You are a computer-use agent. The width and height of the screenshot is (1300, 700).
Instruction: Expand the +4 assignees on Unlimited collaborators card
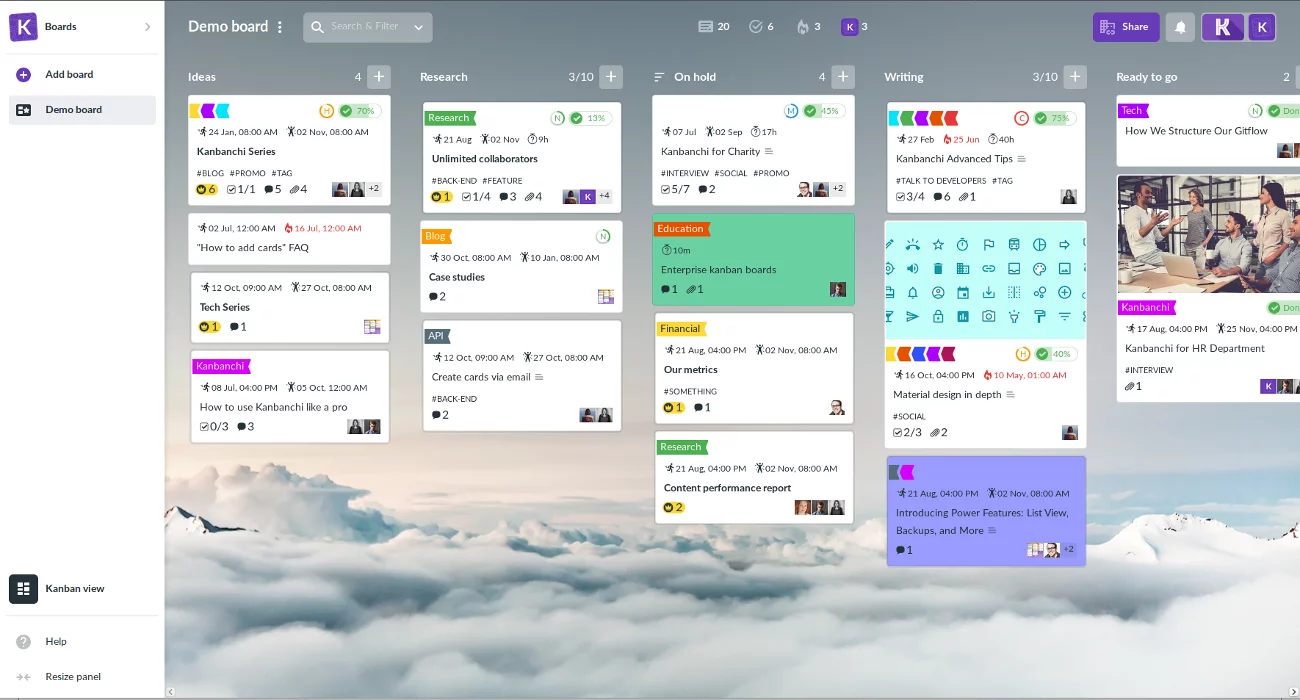point(604,196)
